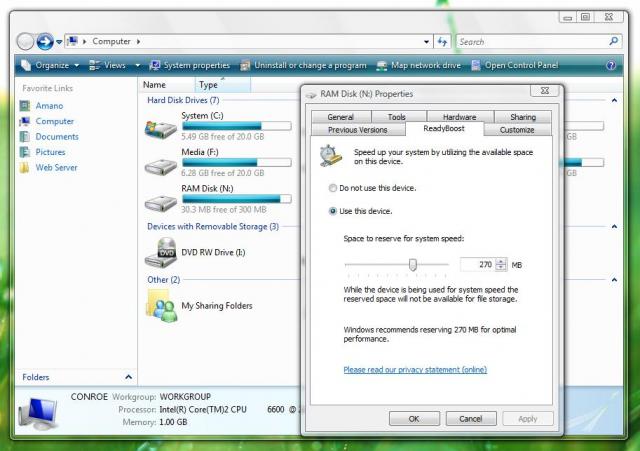Expand the Folders pane
This screenshot has width=640, height=451.
(128, 377)
